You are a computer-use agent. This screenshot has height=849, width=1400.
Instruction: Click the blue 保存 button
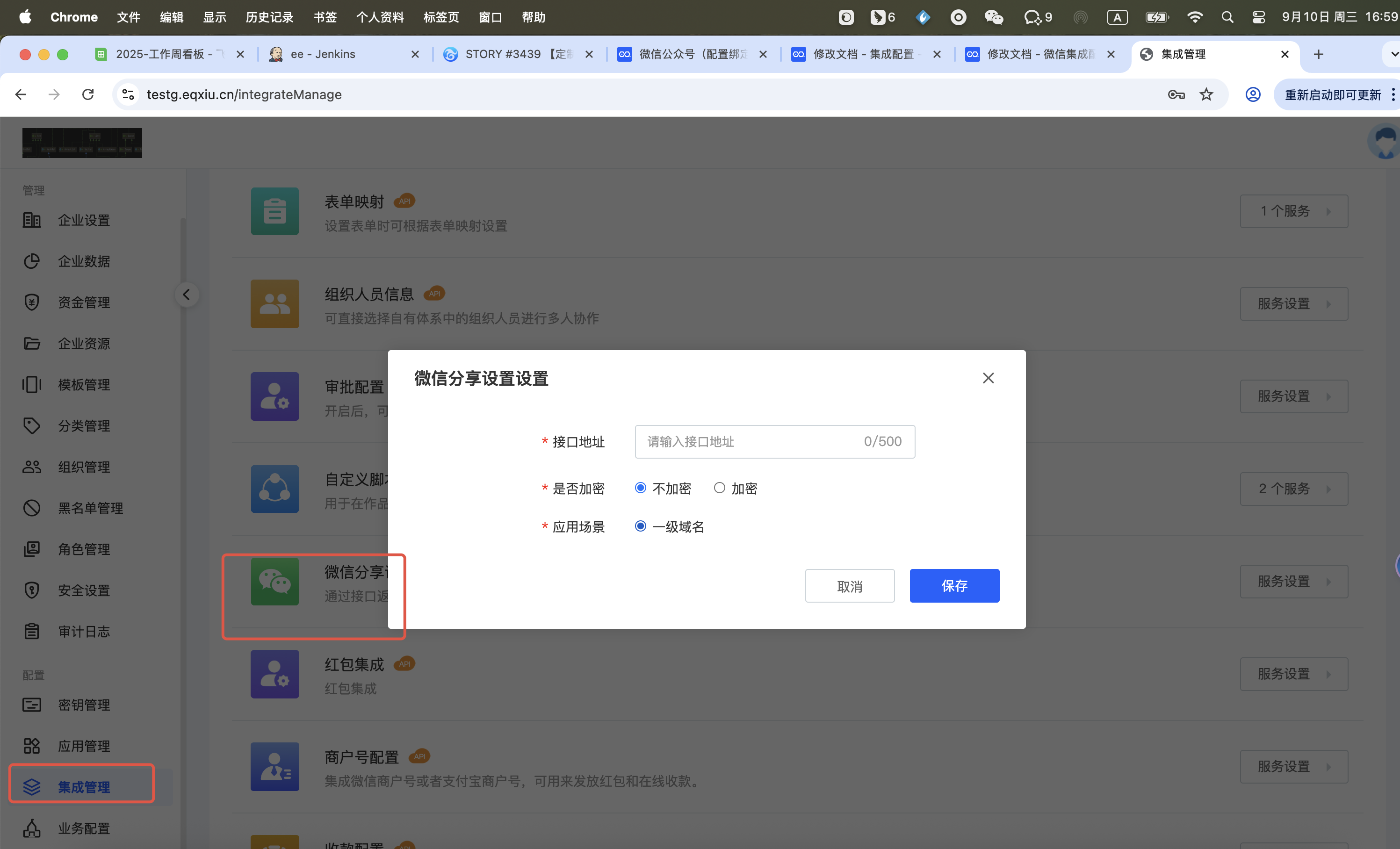click(954, 585)
